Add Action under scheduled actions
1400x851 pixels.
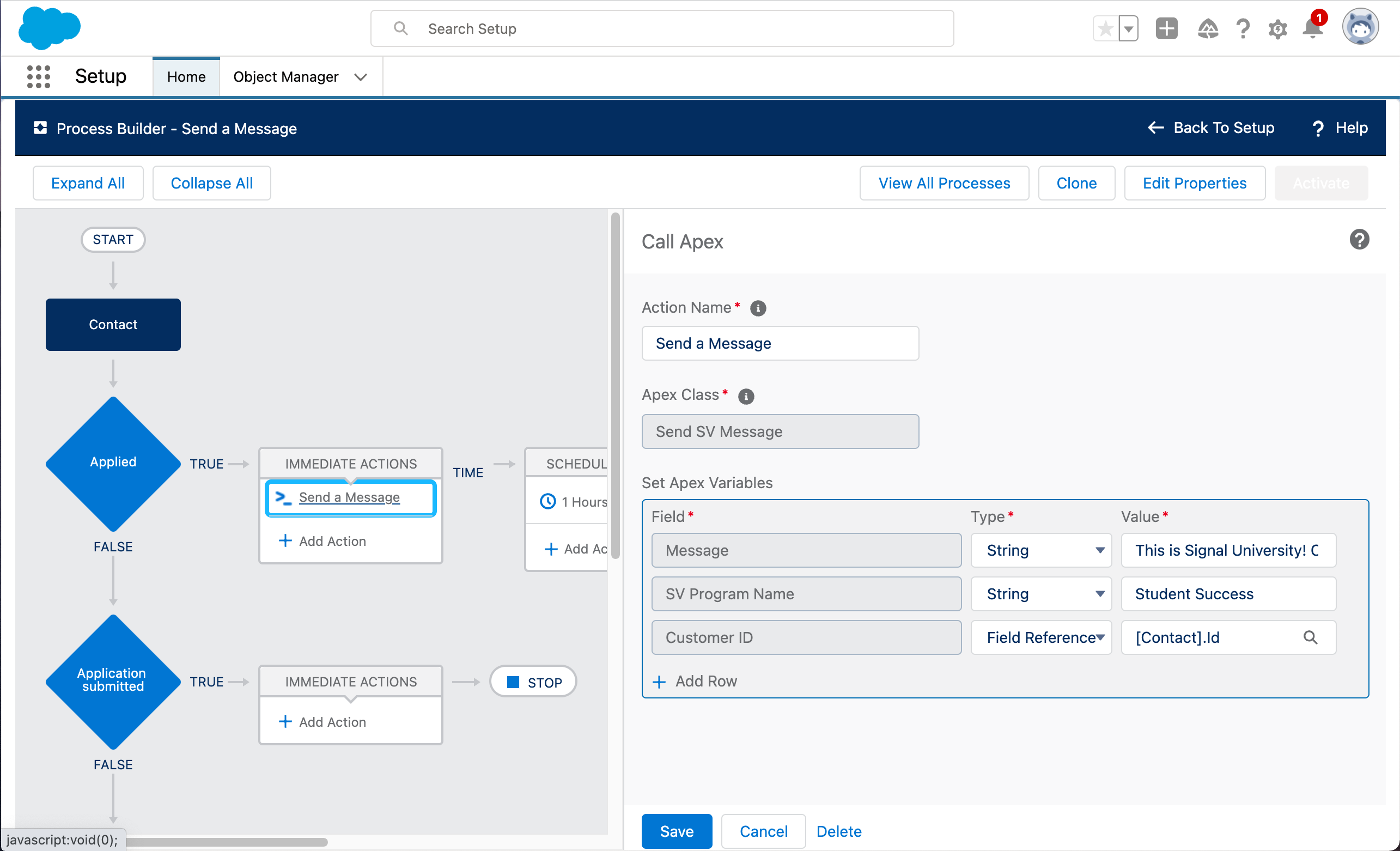pyautogui.click(x=576, y=549)
